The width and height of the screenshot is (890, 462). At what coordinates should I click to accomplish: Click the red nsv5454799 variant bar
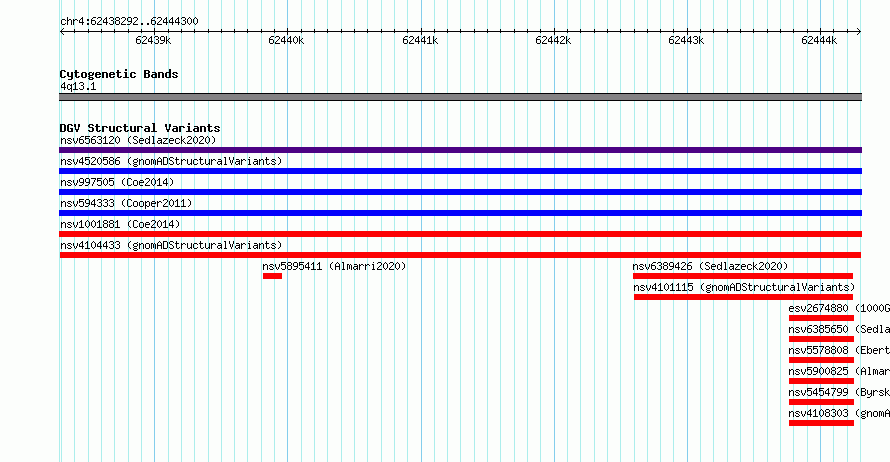(821, 402)
